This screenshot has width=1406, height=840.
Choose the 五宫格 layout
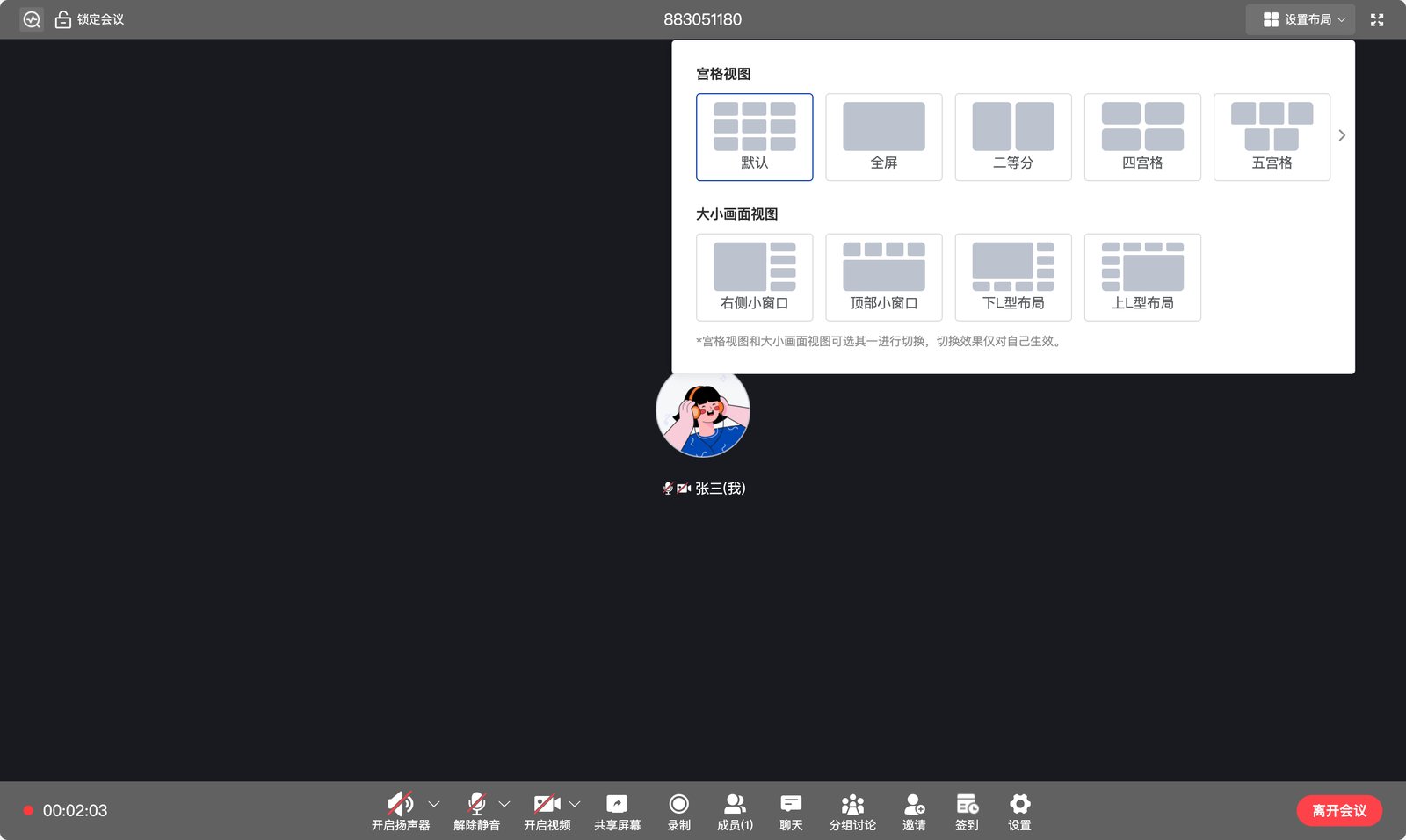coord(1272,137)
